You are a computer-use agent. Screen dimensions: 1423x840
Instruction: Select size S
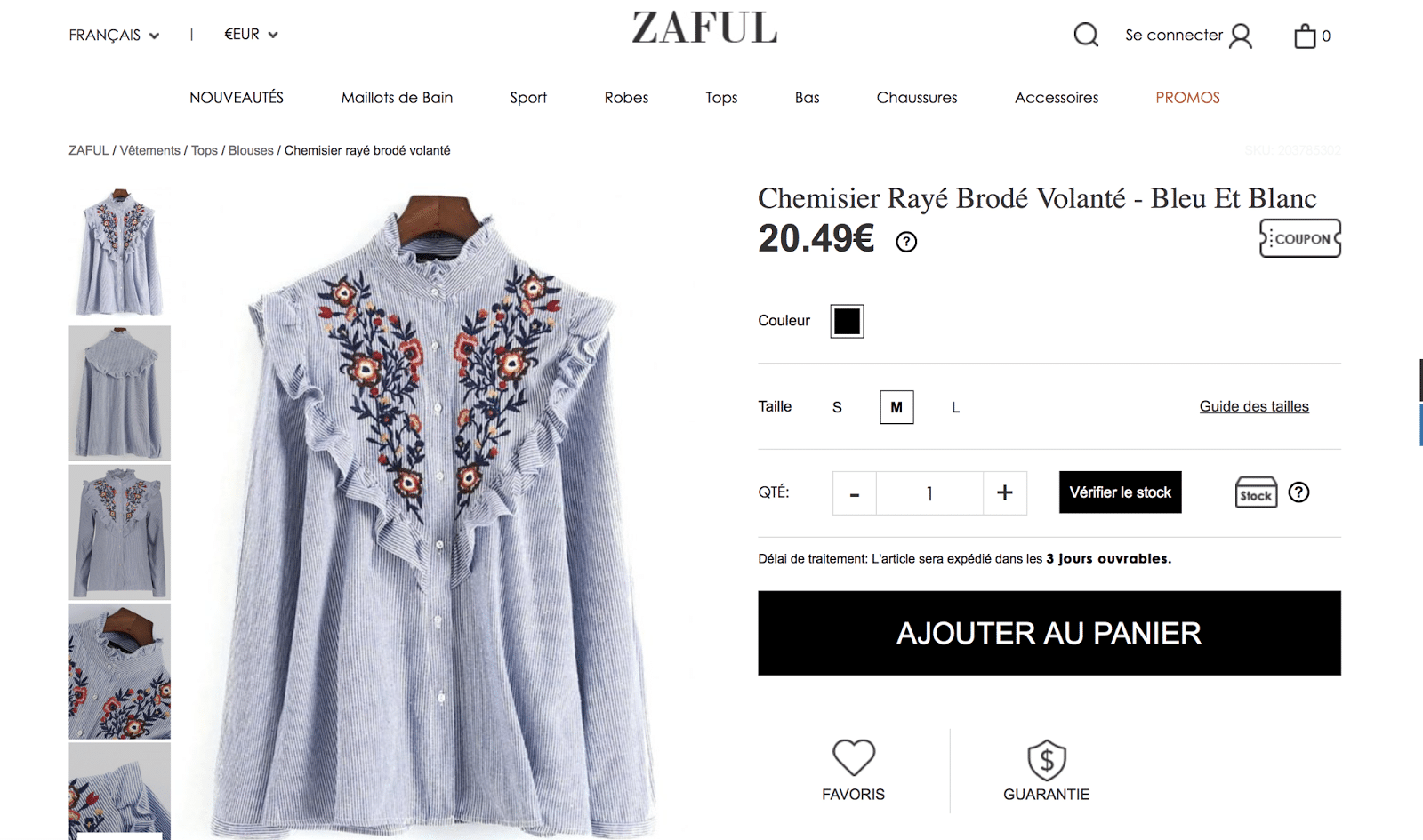837,407
